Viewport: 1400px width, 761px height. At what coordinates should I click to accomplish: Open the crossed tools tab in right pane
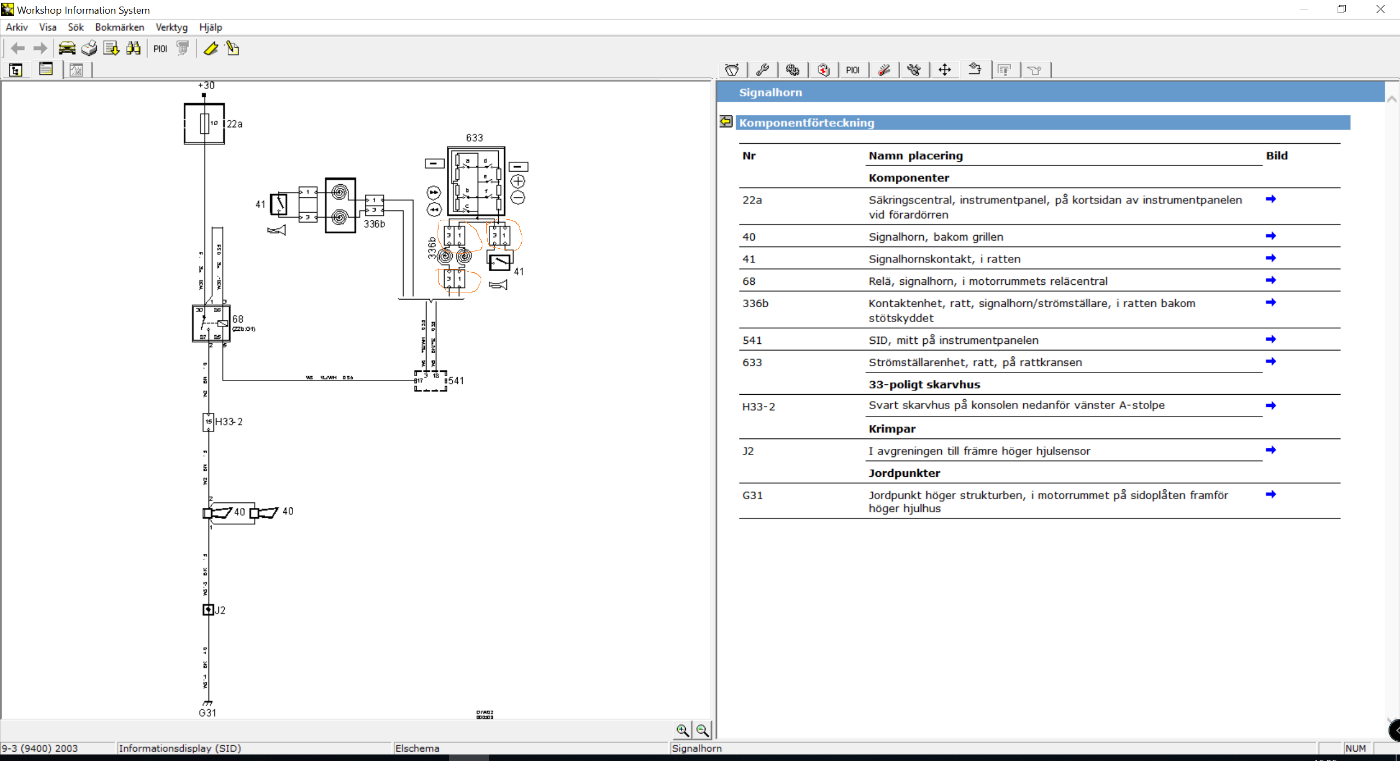pyautogui.click(x=913, y=70)
